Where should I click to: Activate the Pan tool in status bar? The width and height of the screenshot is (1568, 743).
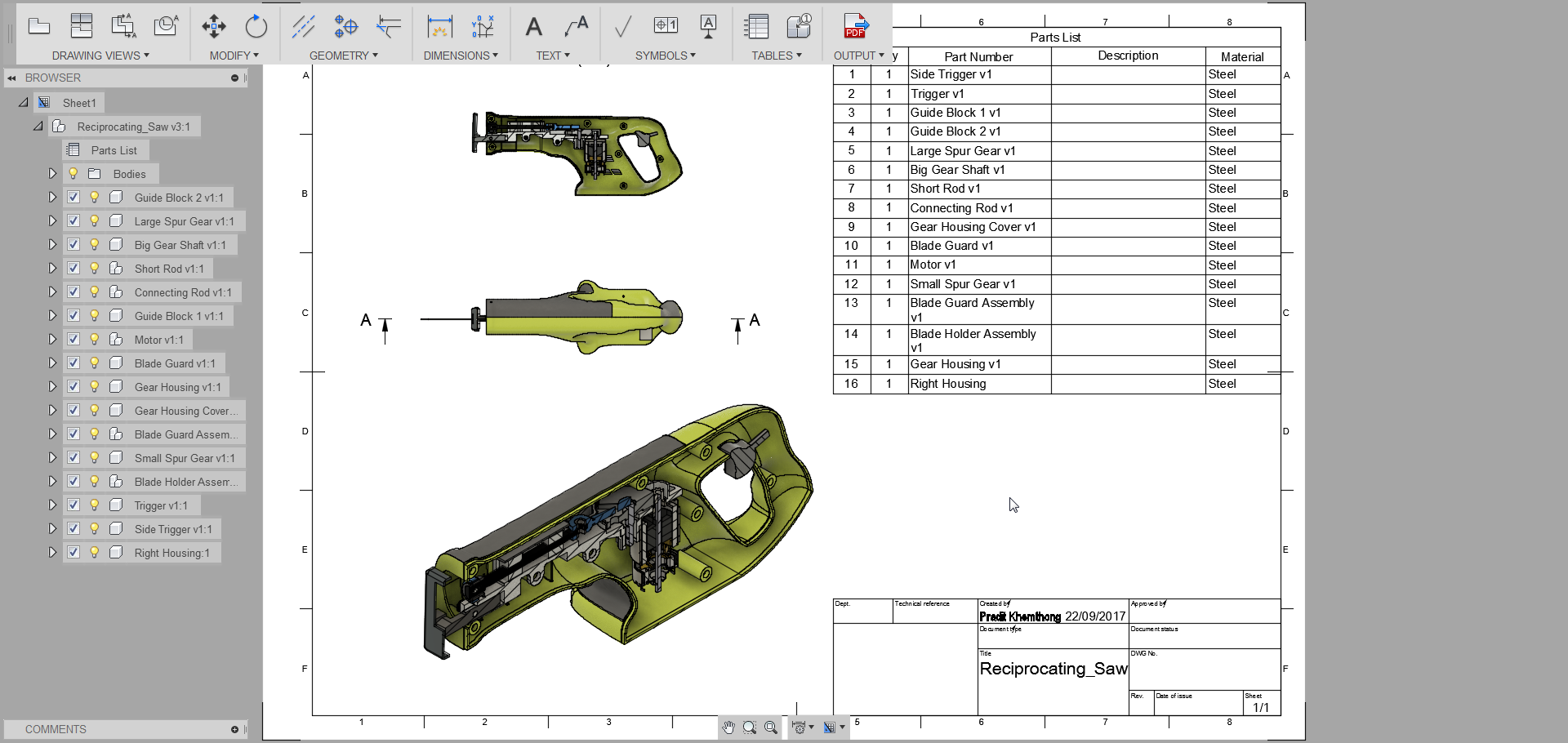(728, 727)
